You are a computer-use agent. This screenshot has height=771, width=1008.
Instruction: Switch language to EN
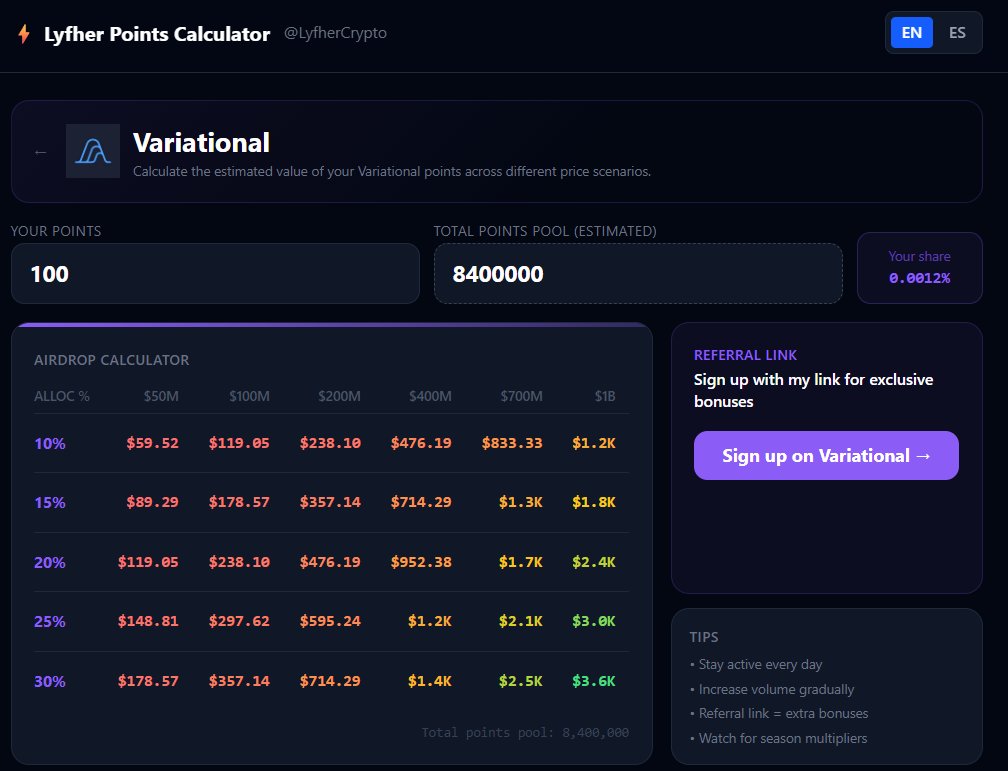[x=911, y=33]
